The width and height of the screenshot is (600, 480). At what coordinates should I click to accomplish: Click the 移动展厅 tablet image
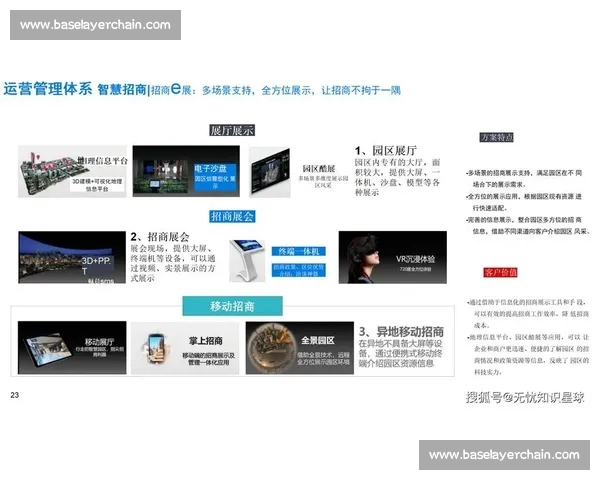coord(72,348)
